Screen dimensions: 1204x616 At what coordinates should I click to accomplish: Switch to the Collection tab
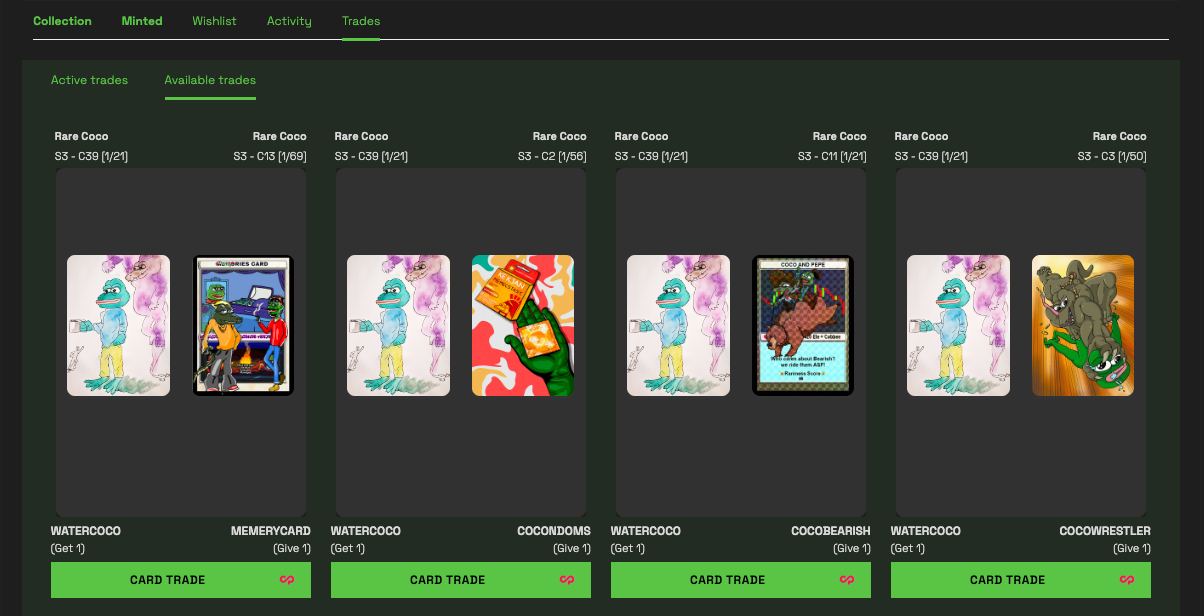pos(62,21)
